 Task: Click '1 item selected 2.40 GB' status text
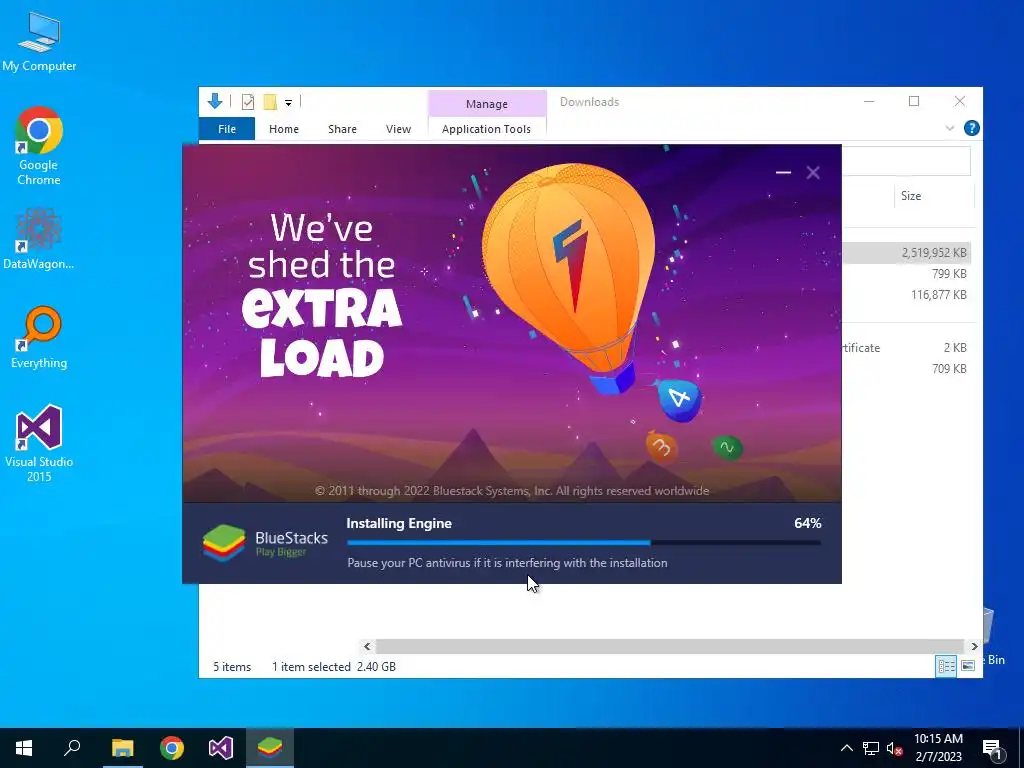pyautogui.click(x=334, y=667)
